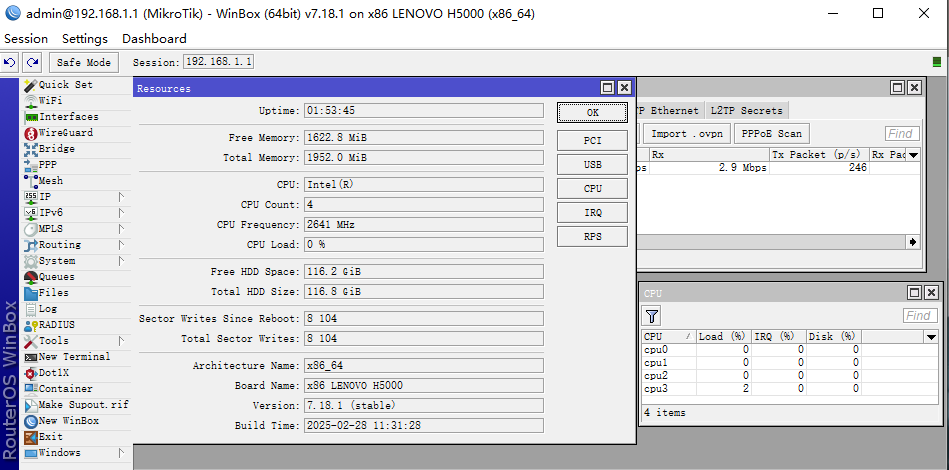Image resolution: width=949 pixels, height=470 pixels.
Task: Close the CPU window
Action: tap(931, 293)
